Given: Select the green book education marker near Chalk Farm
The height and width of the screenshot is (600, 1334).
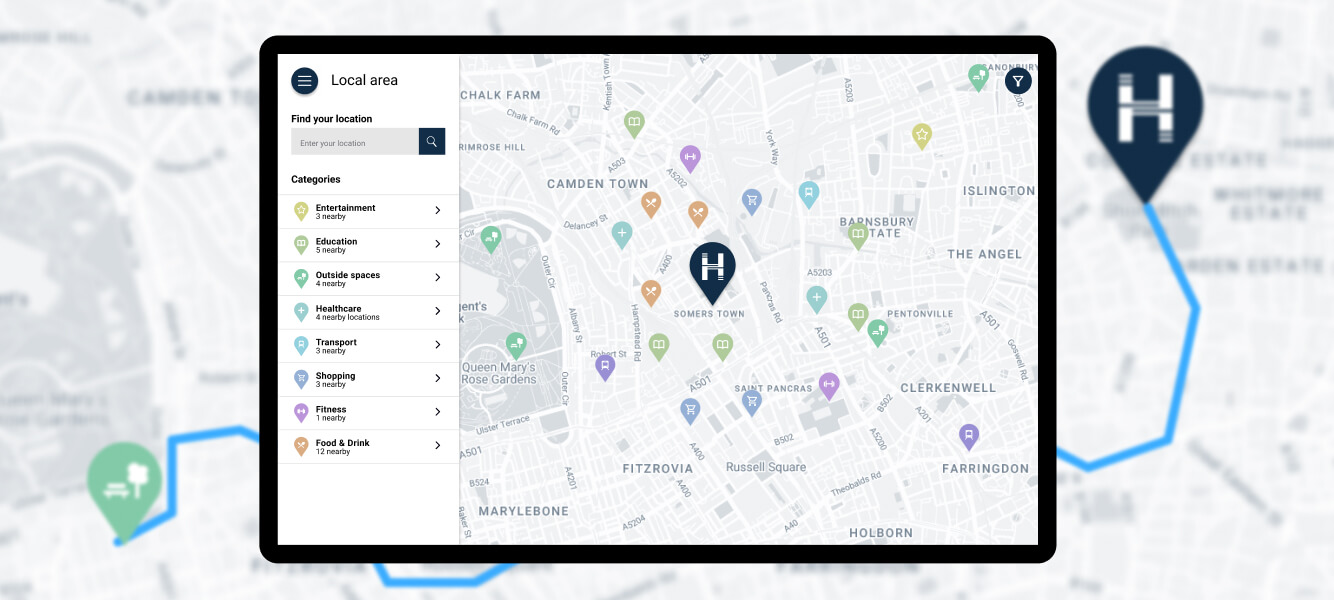Looking at the screenshot, I should click(634, 121).
